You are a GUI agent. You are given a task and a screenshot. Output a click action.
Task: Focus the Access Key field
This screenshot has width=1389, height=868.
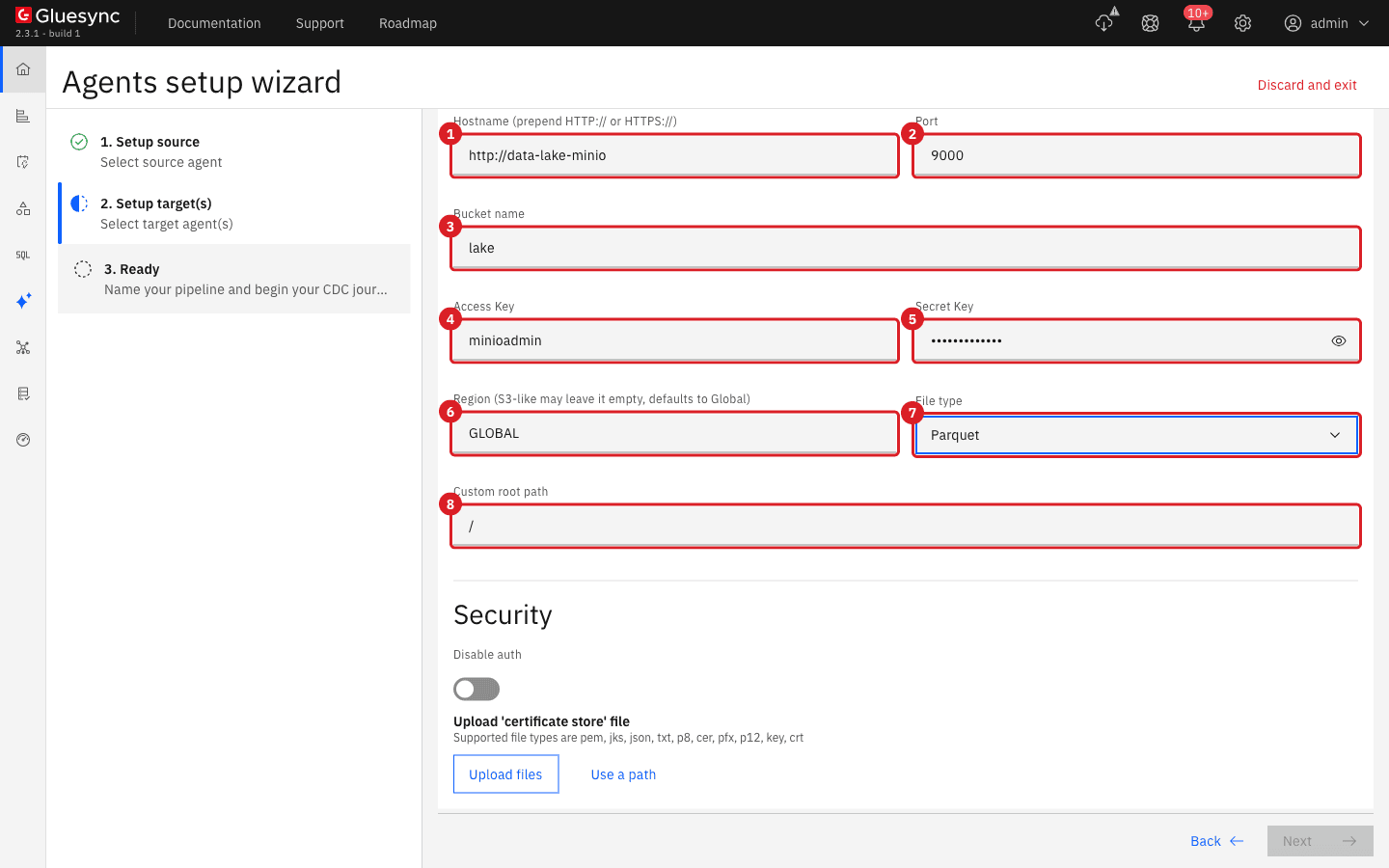pos(674,340)
